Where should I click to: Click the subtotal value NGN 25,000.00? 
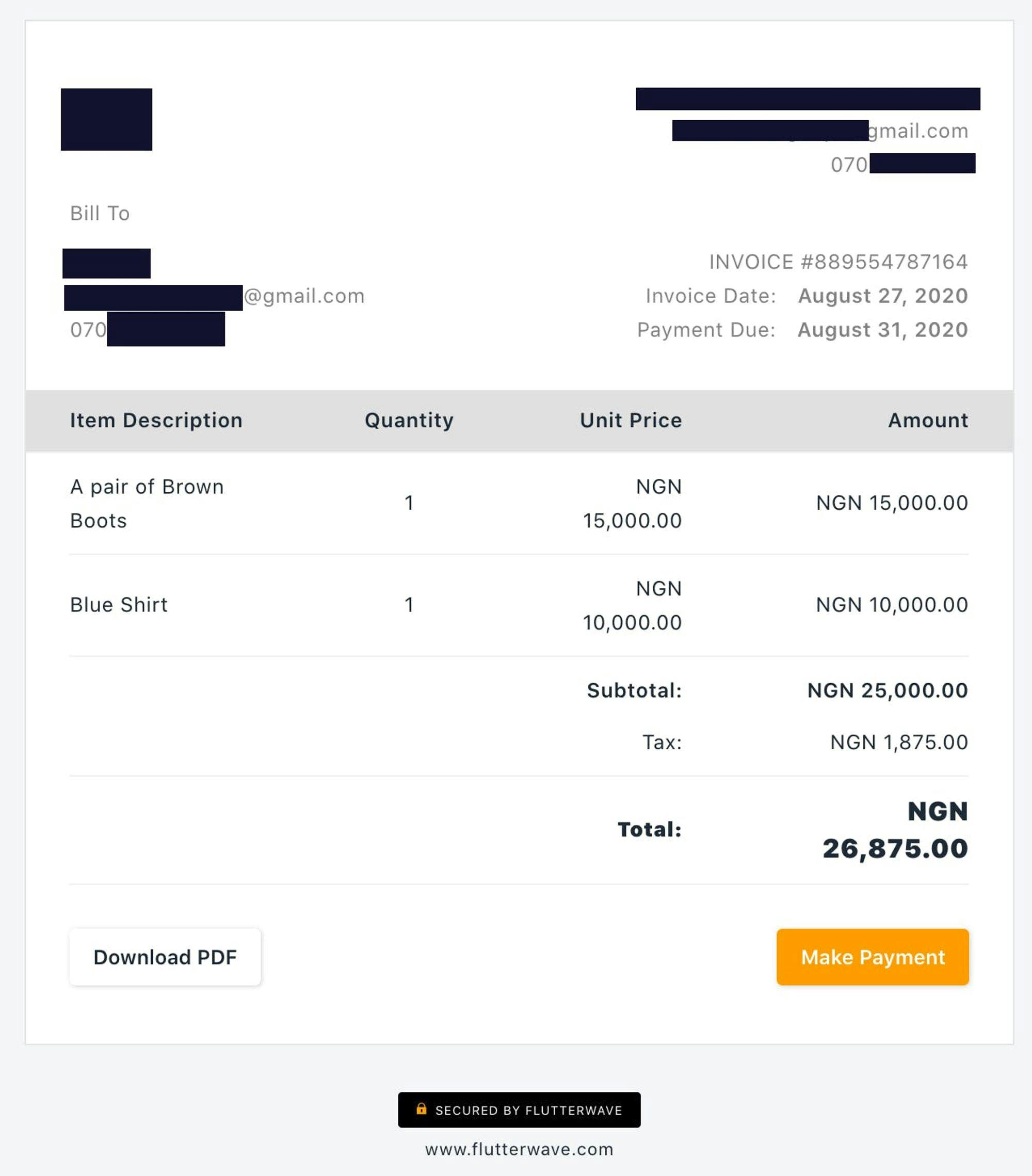coord(887,690)
